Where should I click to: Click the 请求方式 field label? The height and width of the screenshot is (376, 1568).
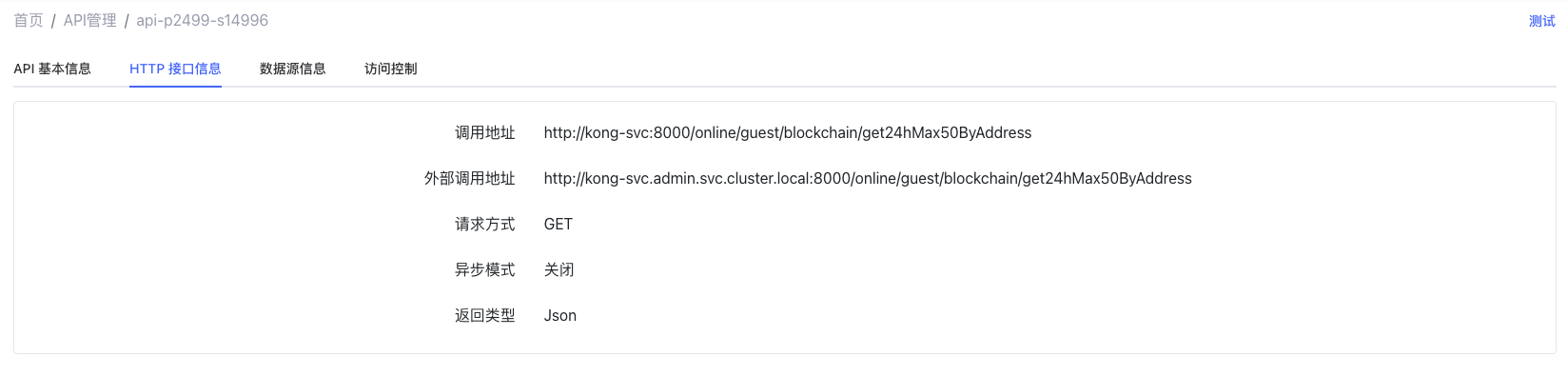pyautogui.click(x=485, y=224)
